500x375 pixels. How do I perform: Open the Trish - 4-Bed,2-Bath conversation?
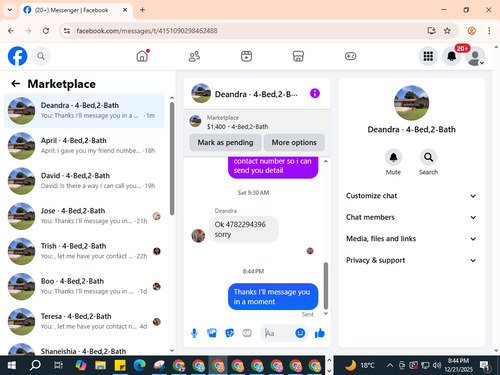84,251
